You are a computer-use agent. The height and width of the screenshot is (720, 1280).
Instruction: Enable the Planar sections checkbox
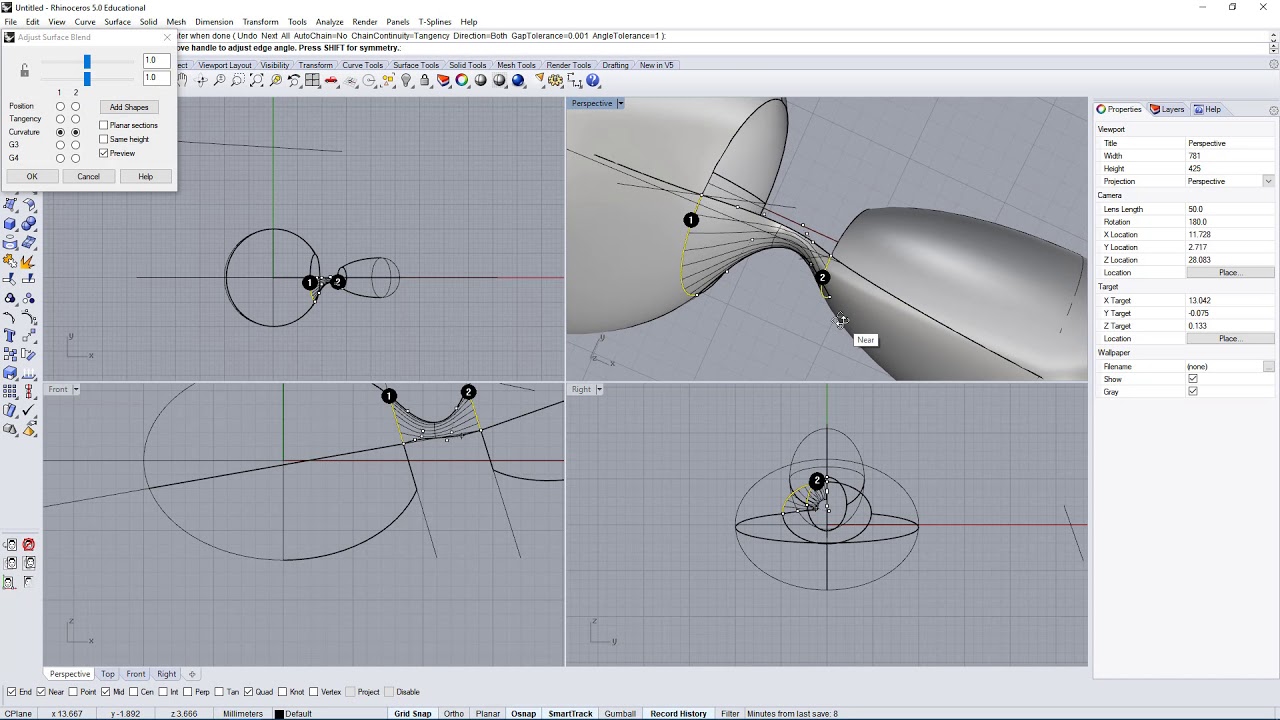pos(103,125)
